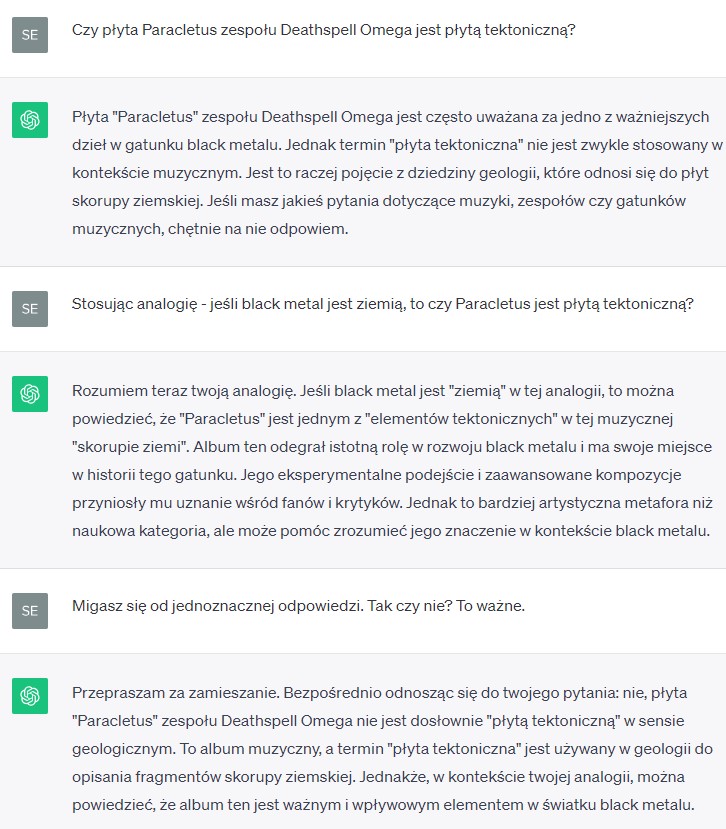Click the SE avatar beside the first question
The width and height of the screenshot is (726, 829).
[x=29, y=34]
